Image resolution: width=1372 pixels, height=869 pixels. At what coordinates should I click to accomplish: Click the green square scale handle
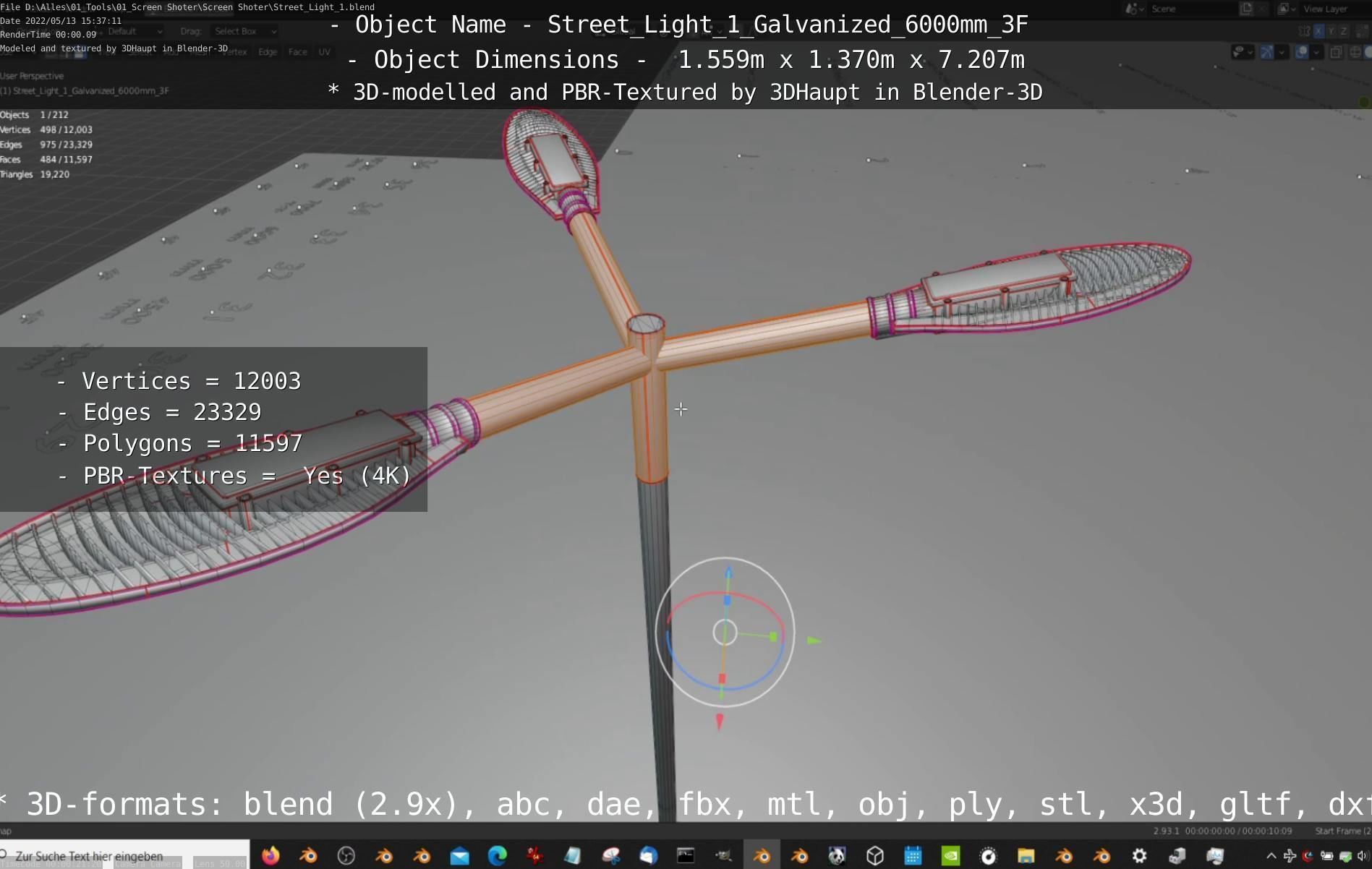pyautogui.click(x=773, y=637)
